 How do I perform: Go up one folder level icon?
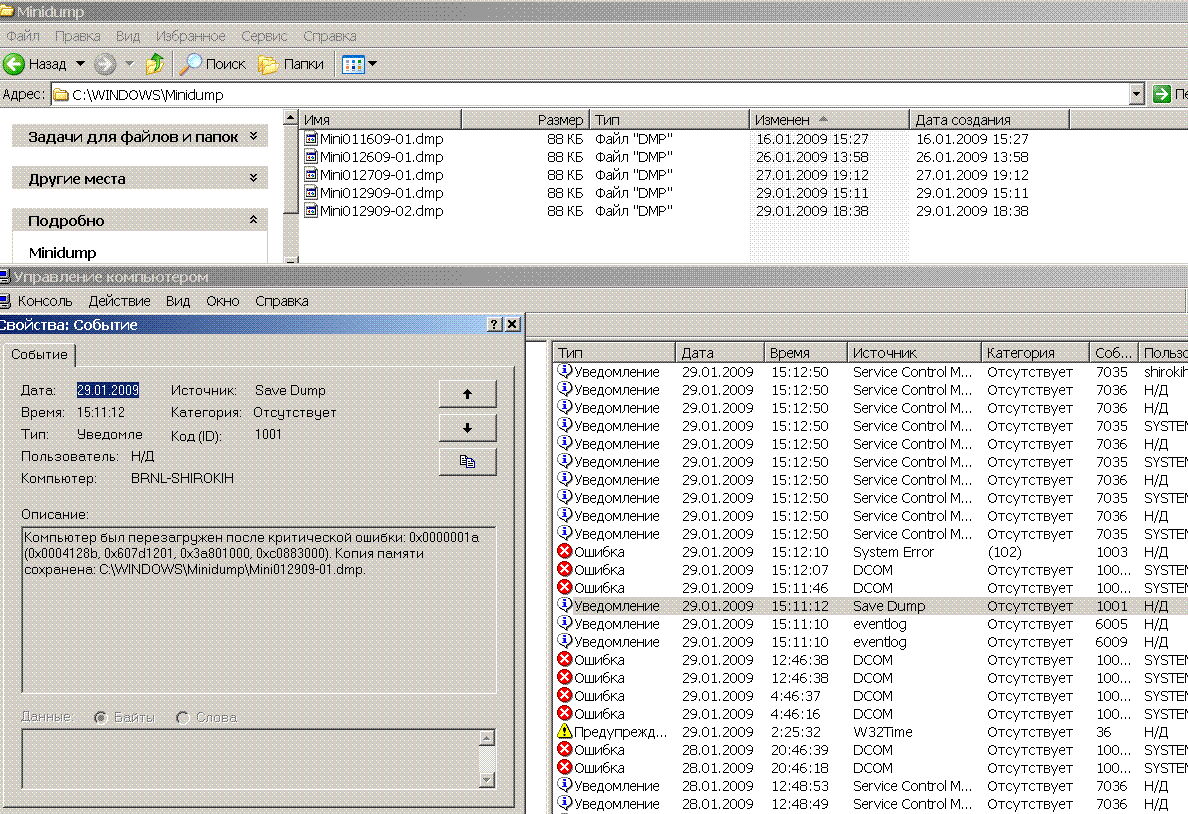click(x=155, y=64)
